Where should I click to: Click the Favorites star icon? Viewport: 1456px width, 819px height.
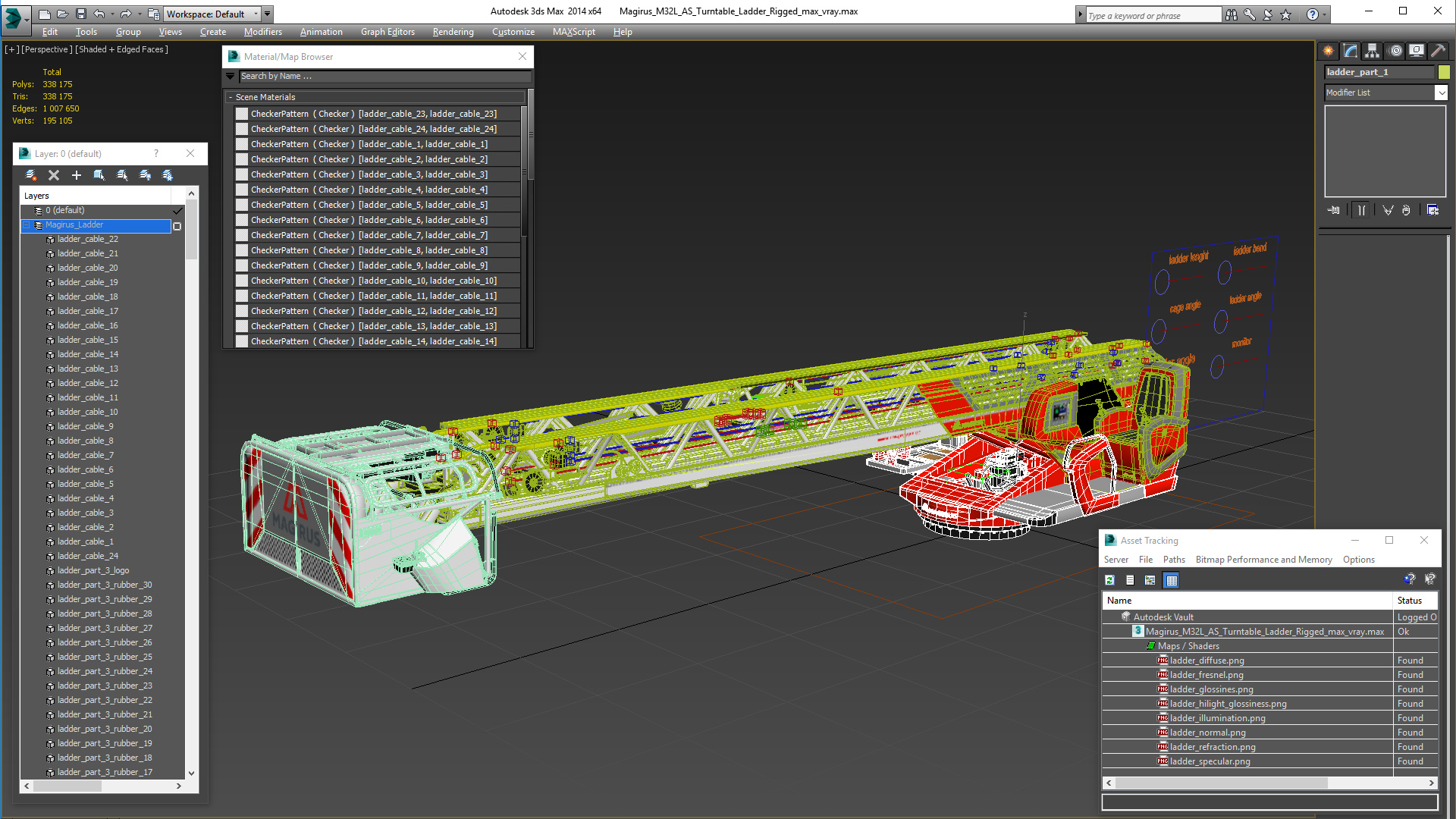(x=1285, y=14)
